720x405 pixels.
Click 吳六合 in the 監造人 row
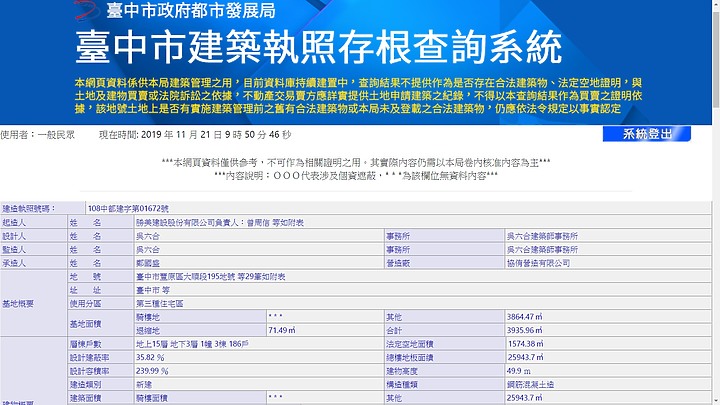pyautogui.click(x=147, y=249)
